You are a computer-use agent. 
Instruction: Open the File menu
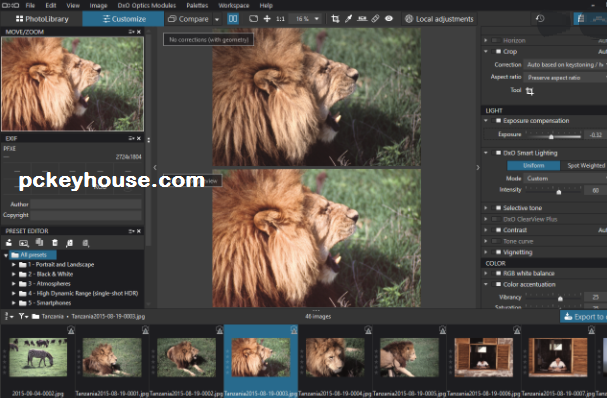tap(30, 5)
